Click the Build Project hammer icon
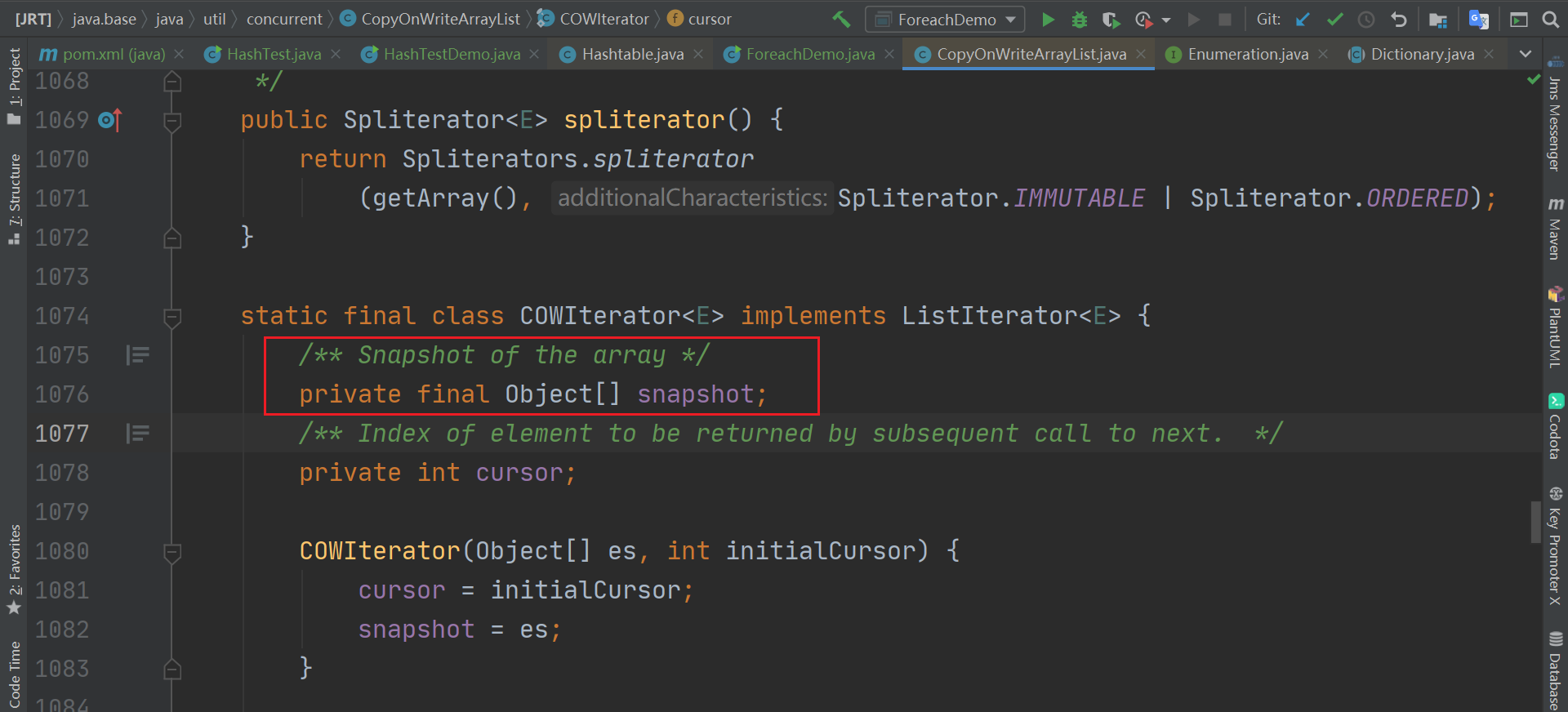Viewport: 1568px width, 712px height. 840,19
